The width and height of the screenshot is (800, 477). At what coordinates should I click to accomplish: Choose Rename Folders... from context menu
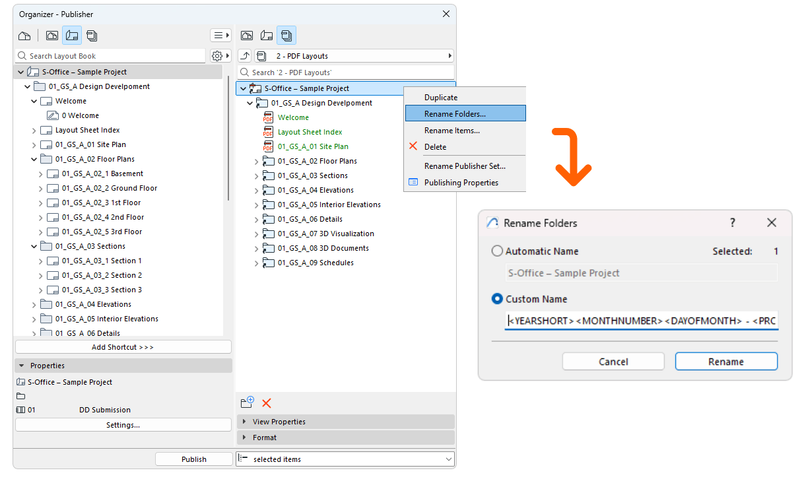click(465, 114)
